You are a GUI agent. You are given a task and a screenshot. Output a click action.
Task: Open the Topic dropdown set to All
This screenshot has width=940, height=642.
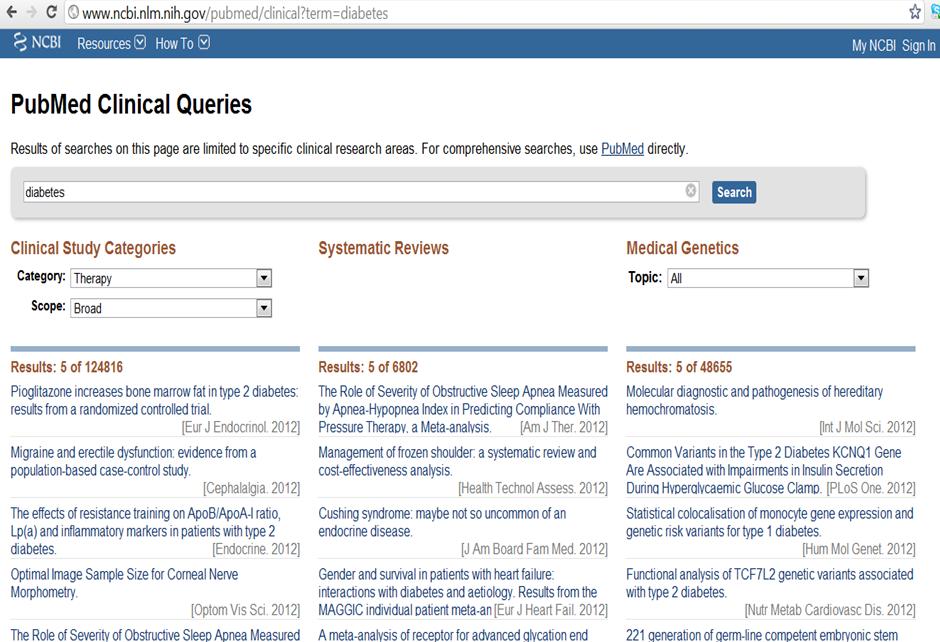point(768,278)
